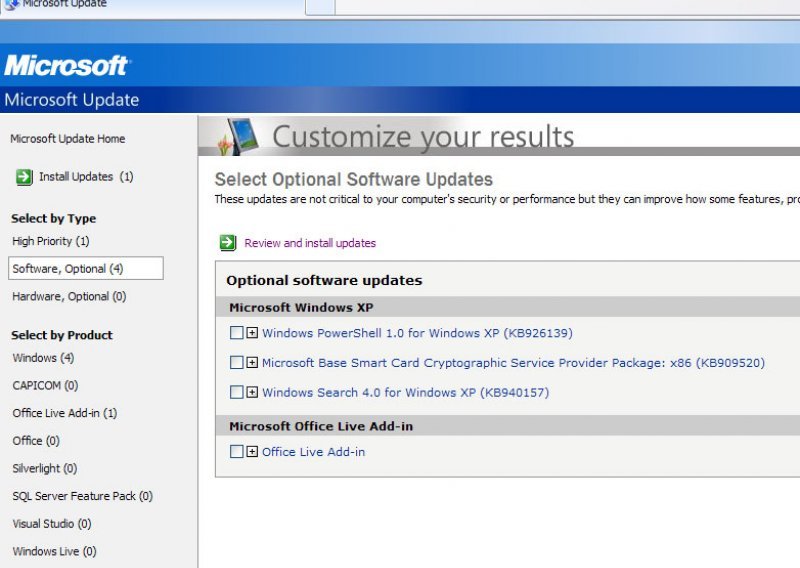Expand Office Live Add-in update details
Viewport: 800px width, 568px height.
tap(252, 452)
